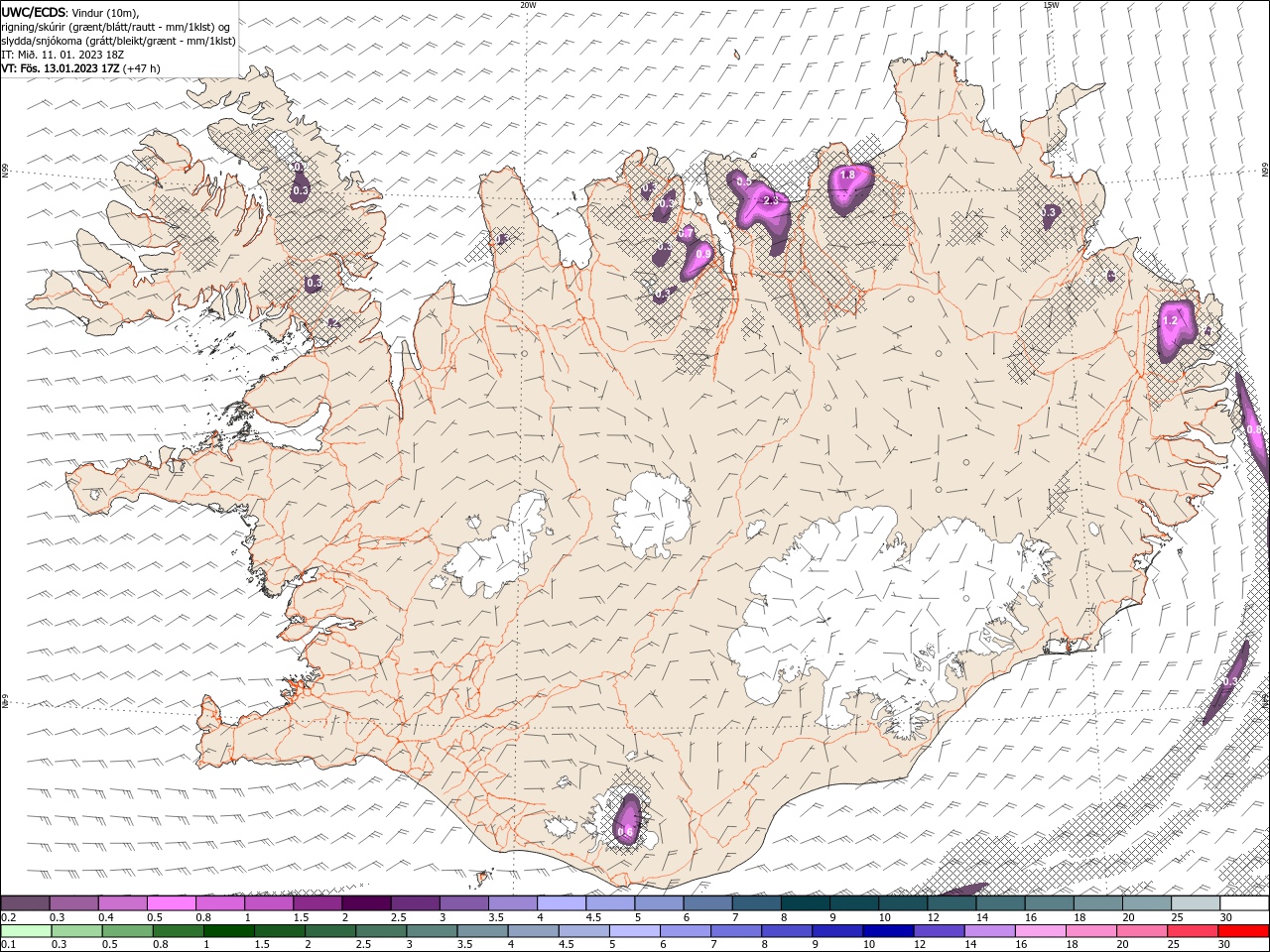Viewport: 1270px width, 952px height.
Task: Select the teal 10 swatch in the snow scale
Action: coord(903,903)
